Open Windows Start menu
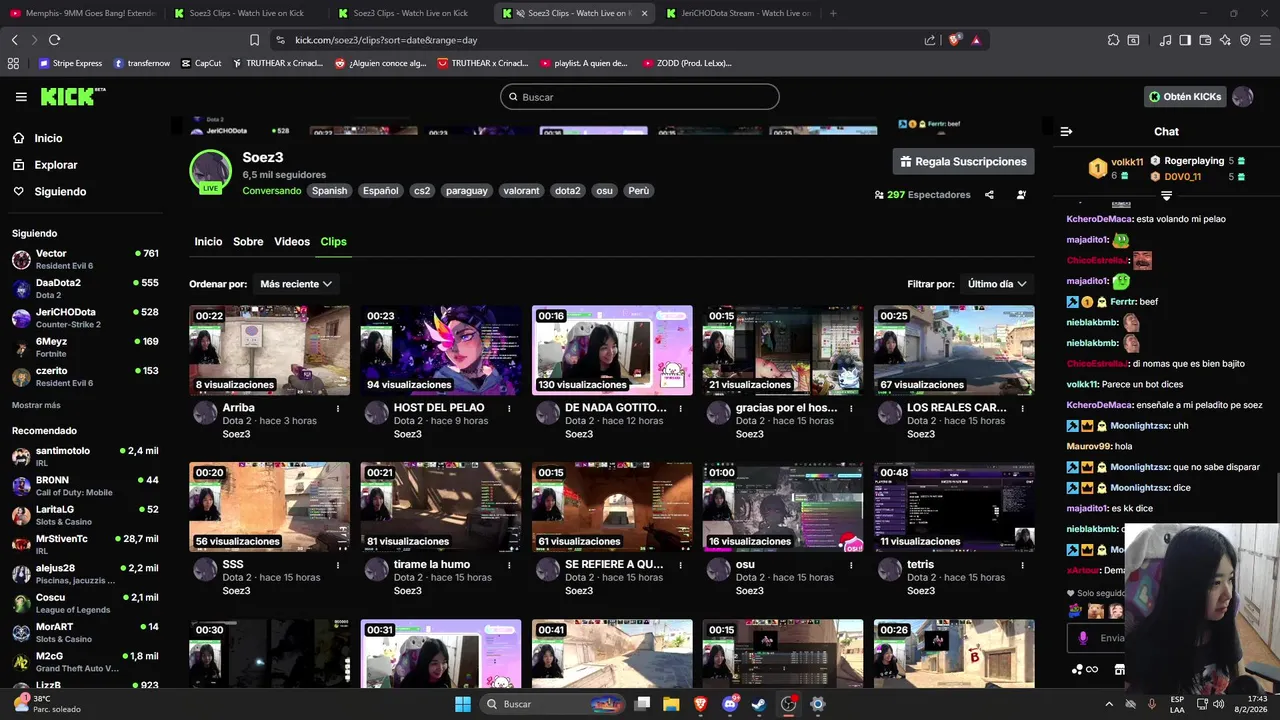1280x720 pixels. (x=463, y=704)
